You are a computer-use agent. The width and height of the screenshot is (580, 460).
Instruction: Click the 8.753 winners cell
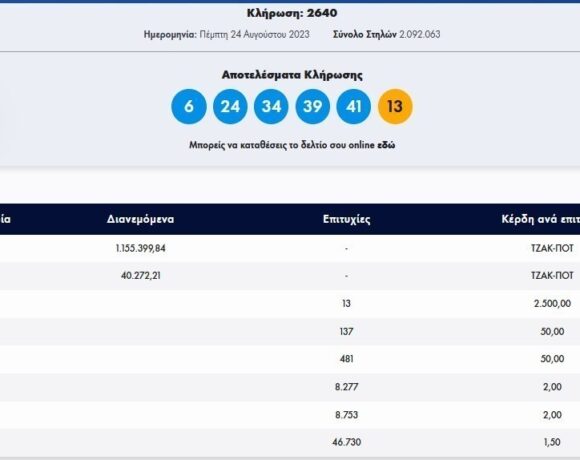tap(346, 415)
